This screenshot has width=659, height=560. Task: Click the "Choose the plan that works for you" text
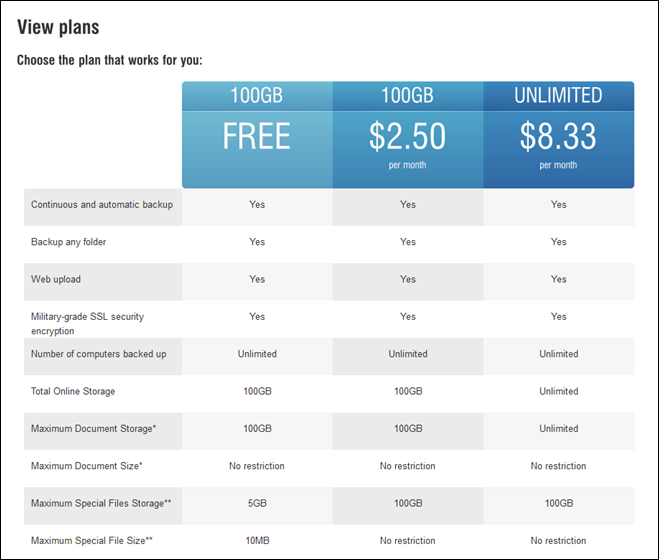110,60
